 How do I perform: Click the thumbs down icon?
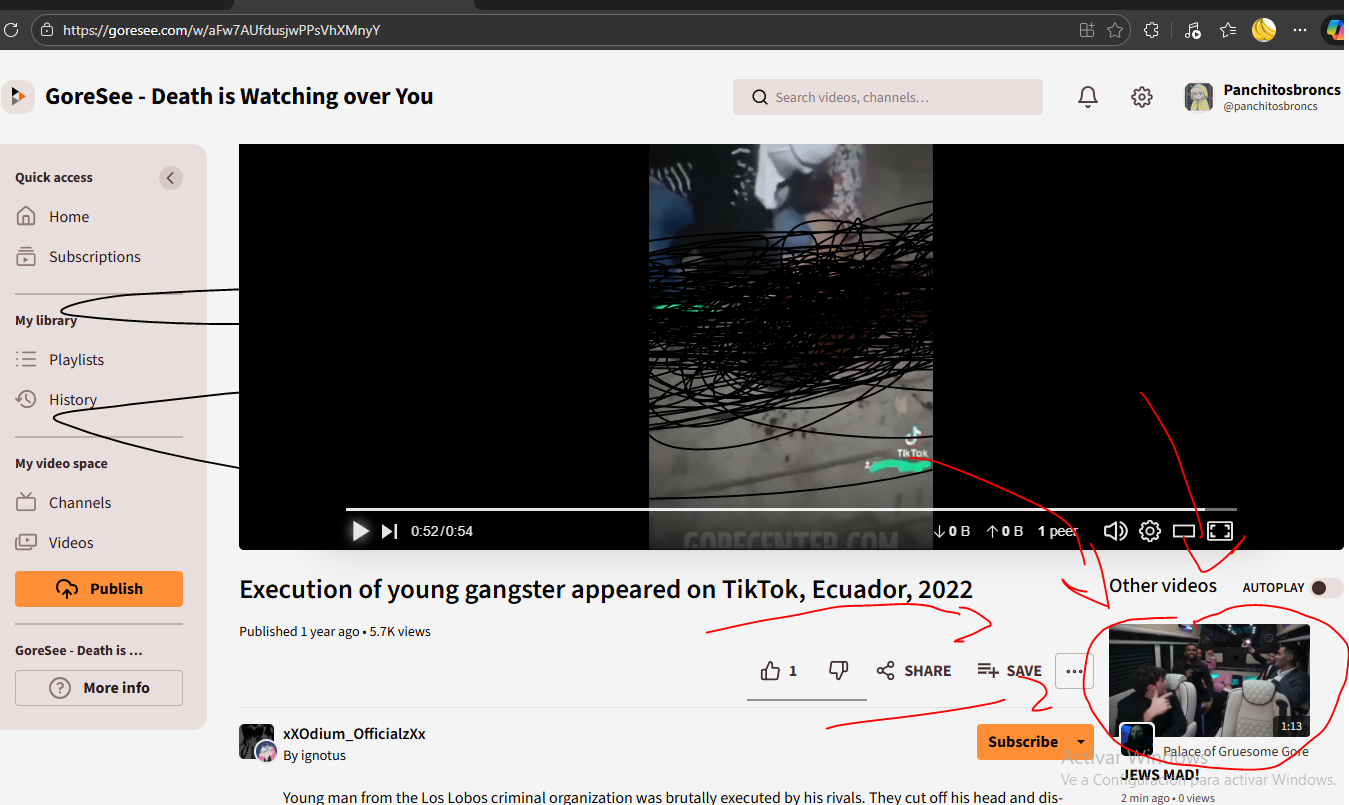click(x=838, y=671)
